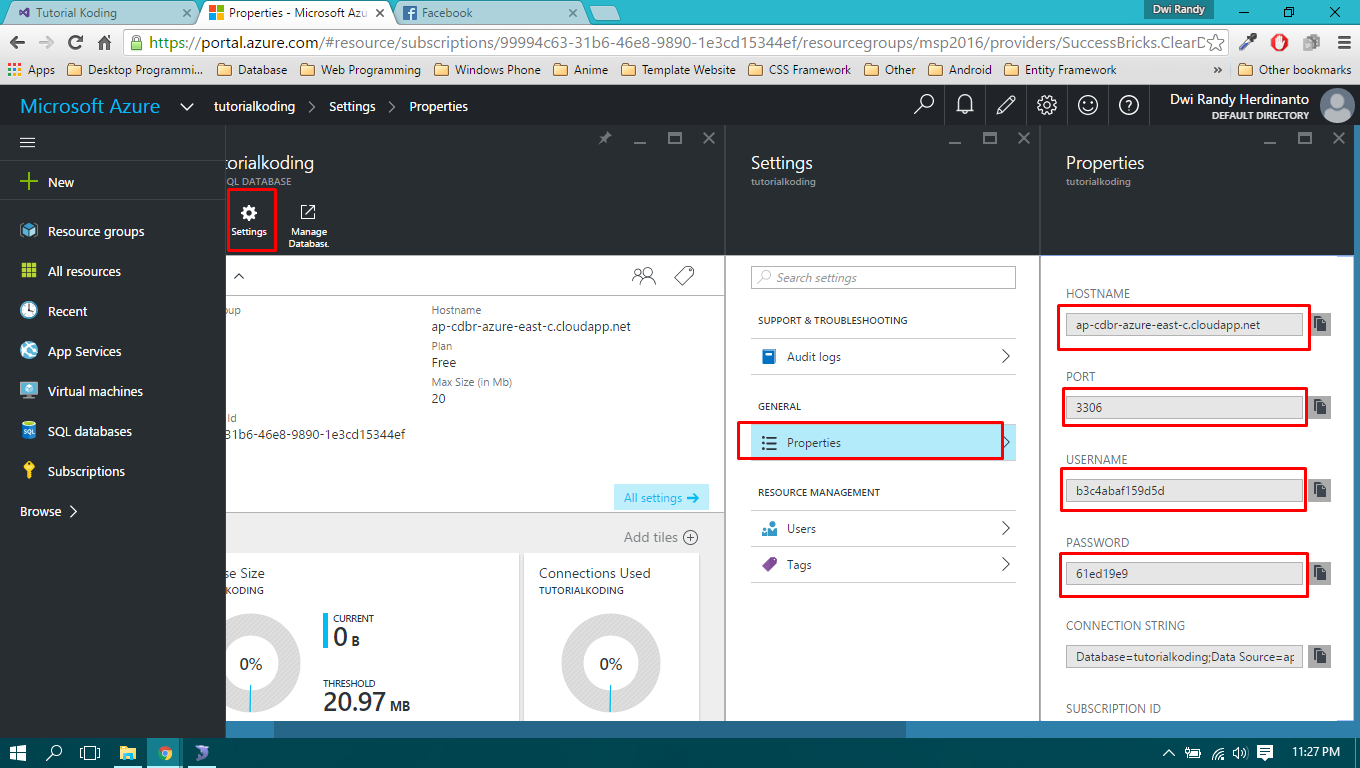
Task: Click the Search settings input field
Action: coord(882,277)
